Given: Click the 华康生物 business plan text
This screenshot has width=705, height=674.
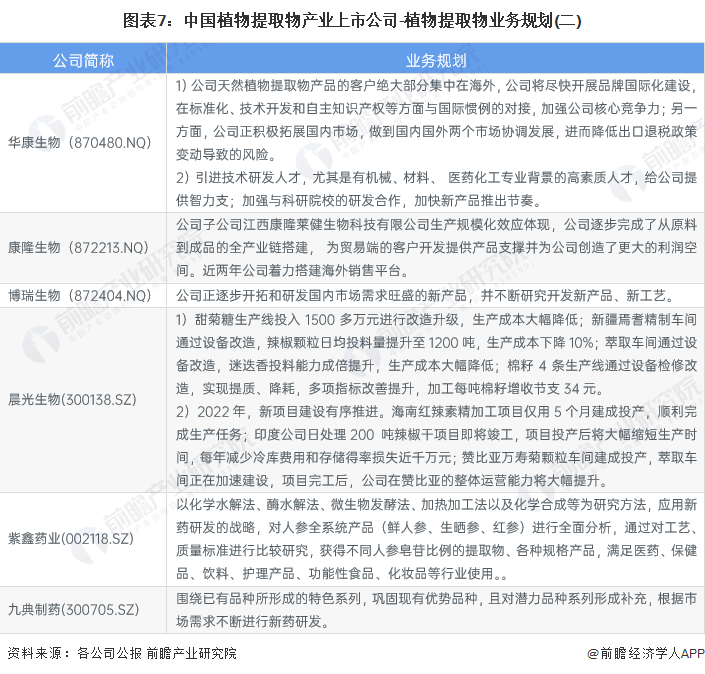Looking at the screenshot, I should point(436,143).
